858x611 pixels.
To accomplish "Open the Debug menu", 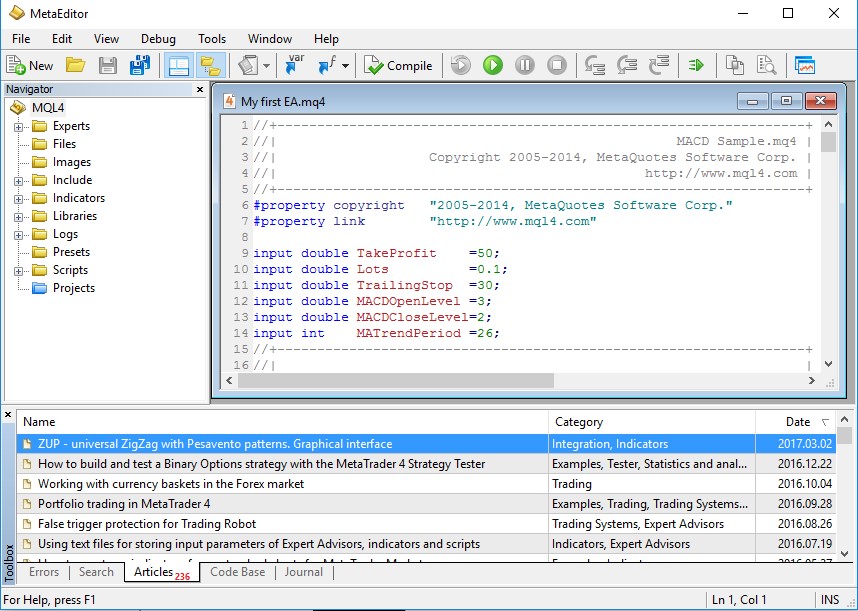I will 158,39.
